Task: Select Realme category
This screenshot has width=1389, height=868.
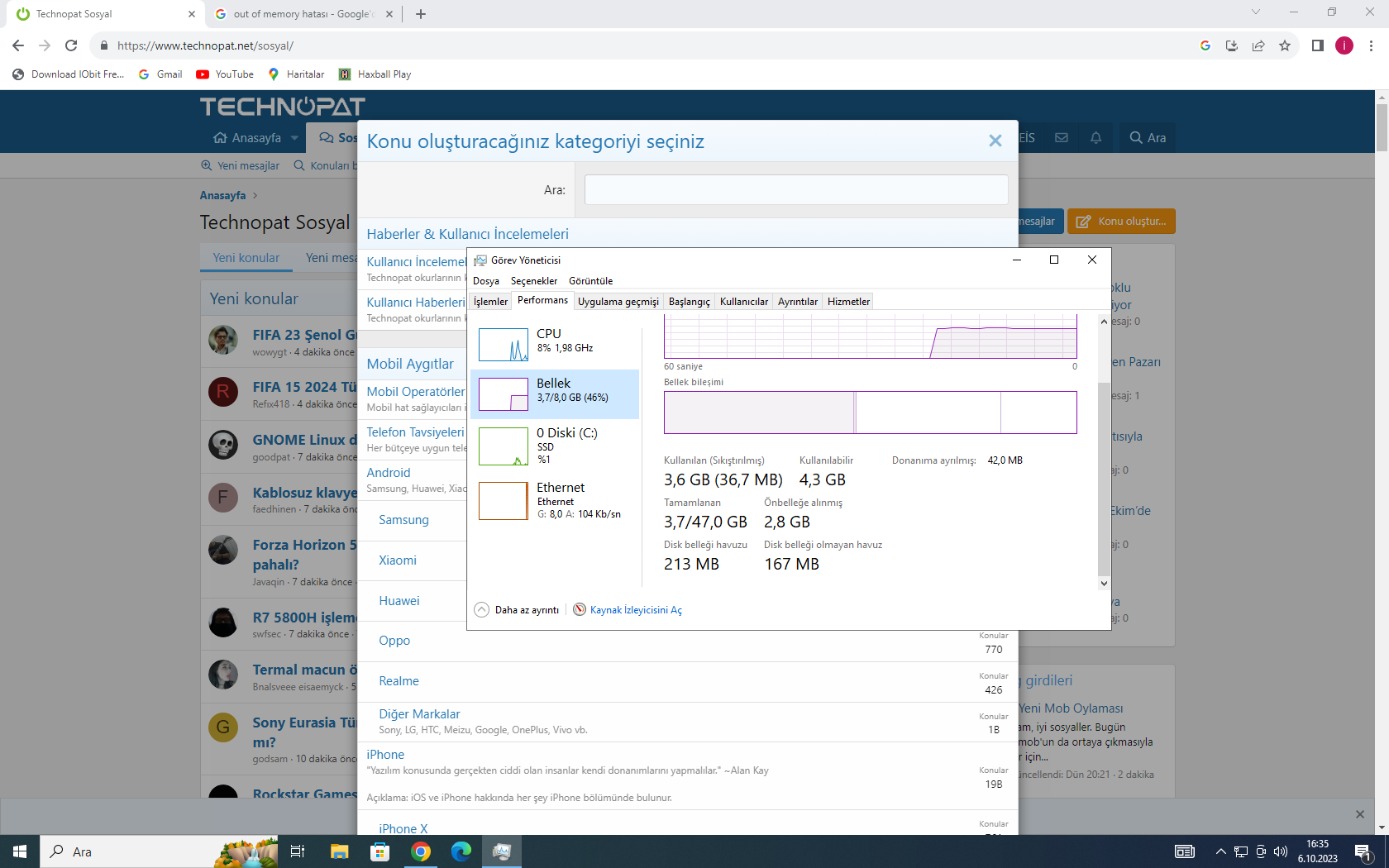Action: tap(399, 681)
